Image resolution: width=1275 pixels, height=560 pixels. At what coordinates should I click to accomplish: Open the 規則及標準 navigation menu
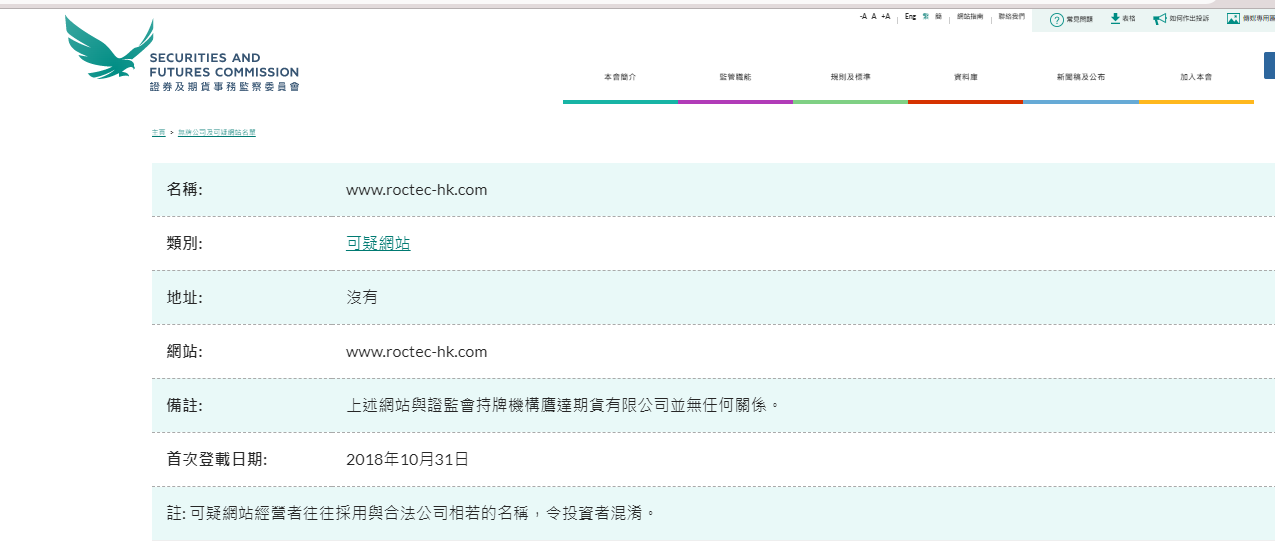click(850, 77)
